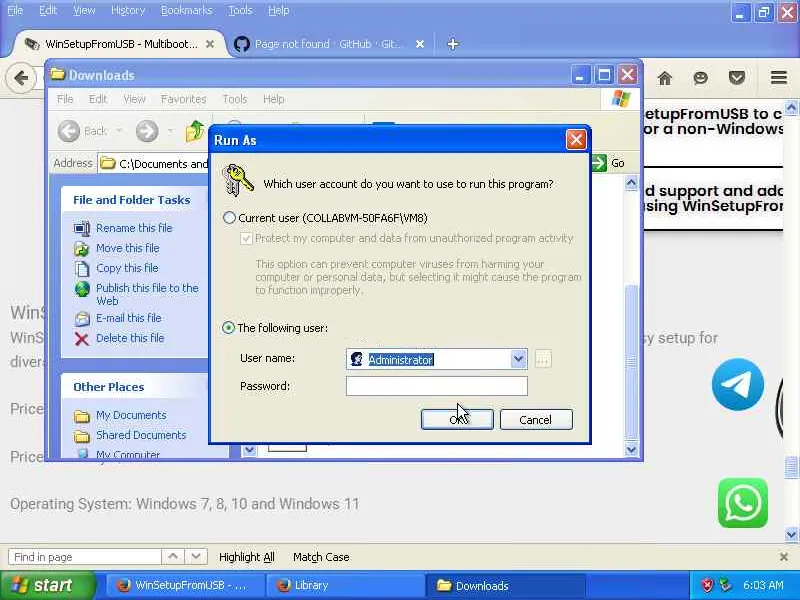Click find previous arrow in find bar
The width and height of the screenshot is (800, 600).
coord(173,557)
